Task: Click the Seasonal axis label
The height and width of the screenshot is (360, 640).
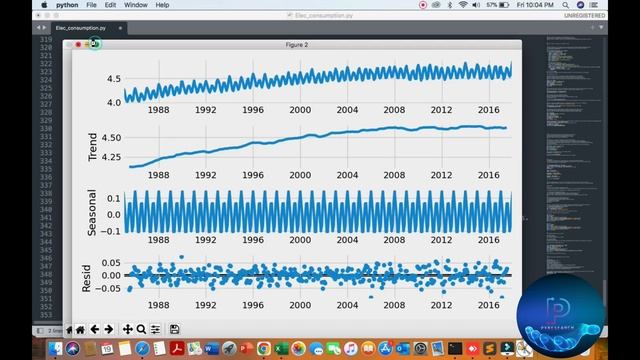Action: (x=92, y=212)
